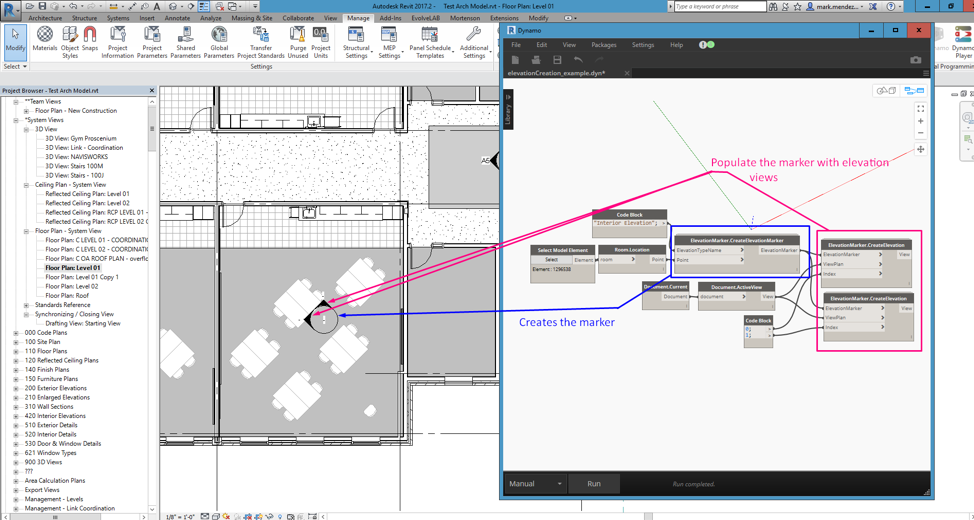Collapse the *System Views tree node
Screen dimensions: 974x520
pos(16,120)
